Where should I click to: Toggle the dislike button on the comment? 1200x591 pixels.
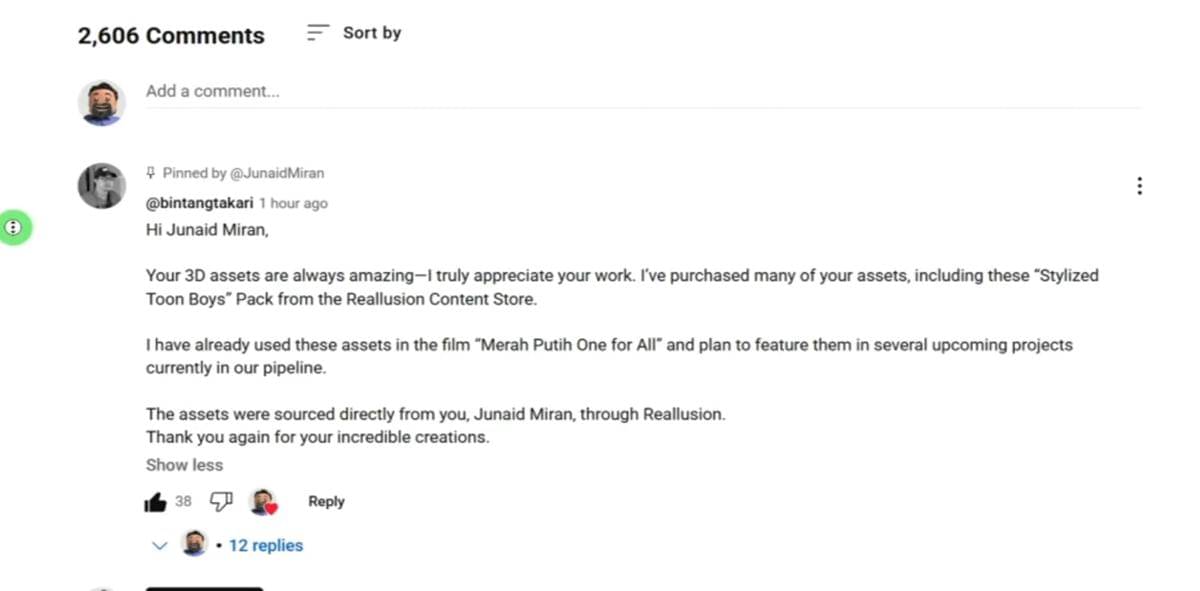click(x=221, y=501)
